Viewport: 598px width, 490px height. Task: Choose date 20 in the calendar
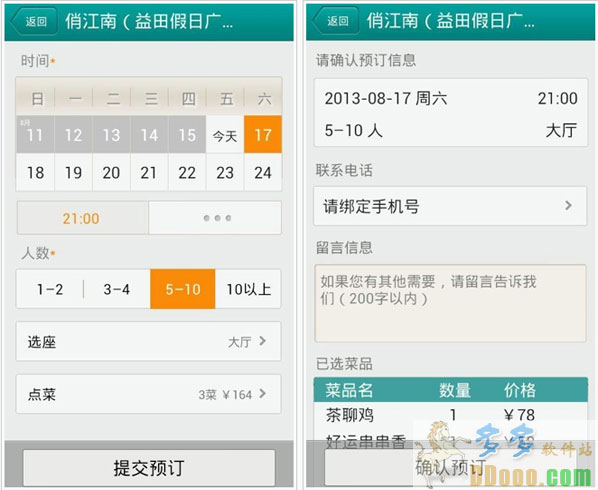tap(111, 172)
